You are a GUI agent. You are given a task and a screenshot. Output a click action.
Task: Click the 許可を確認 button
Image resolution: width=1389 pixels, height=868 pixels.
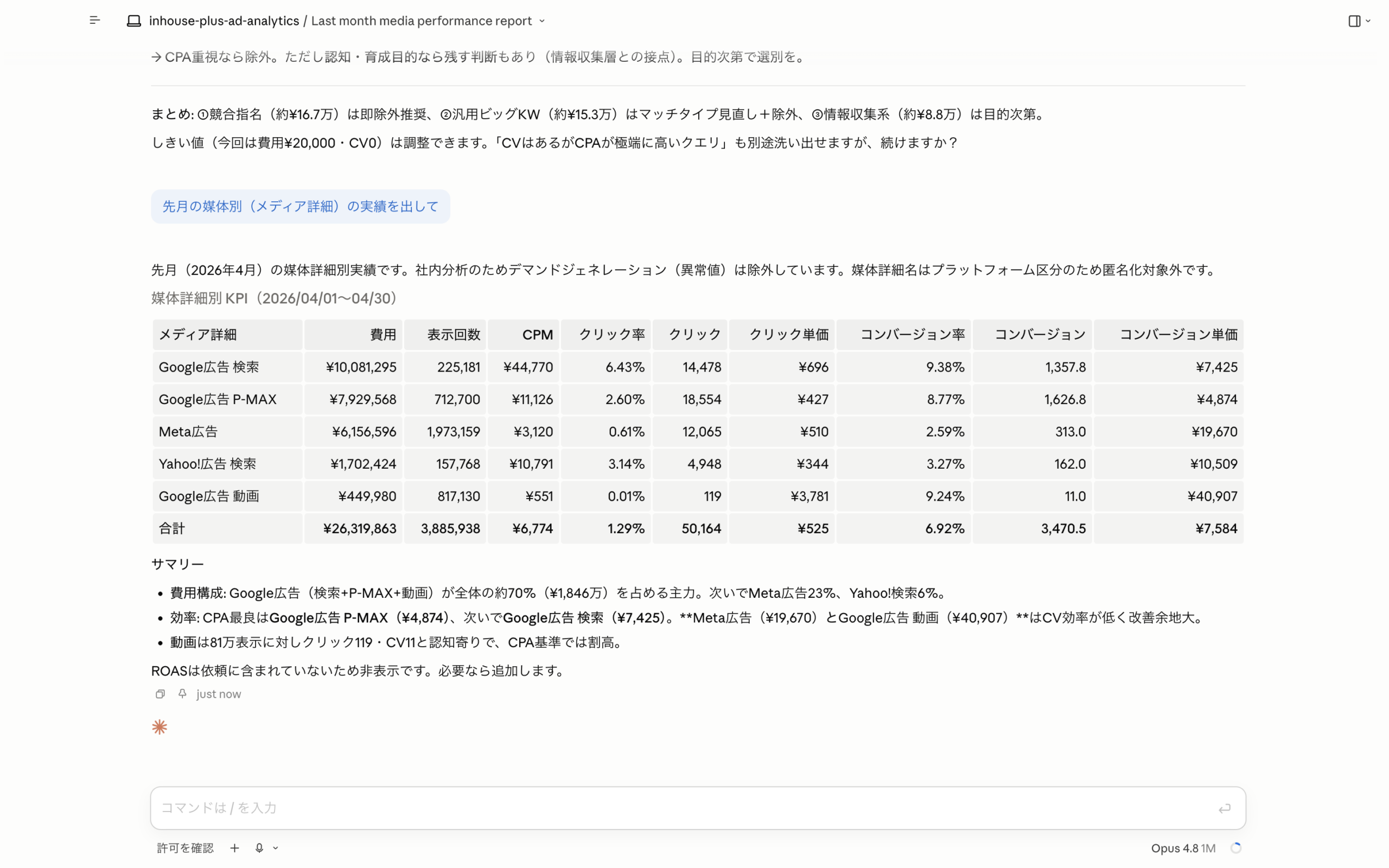point(185,848)
